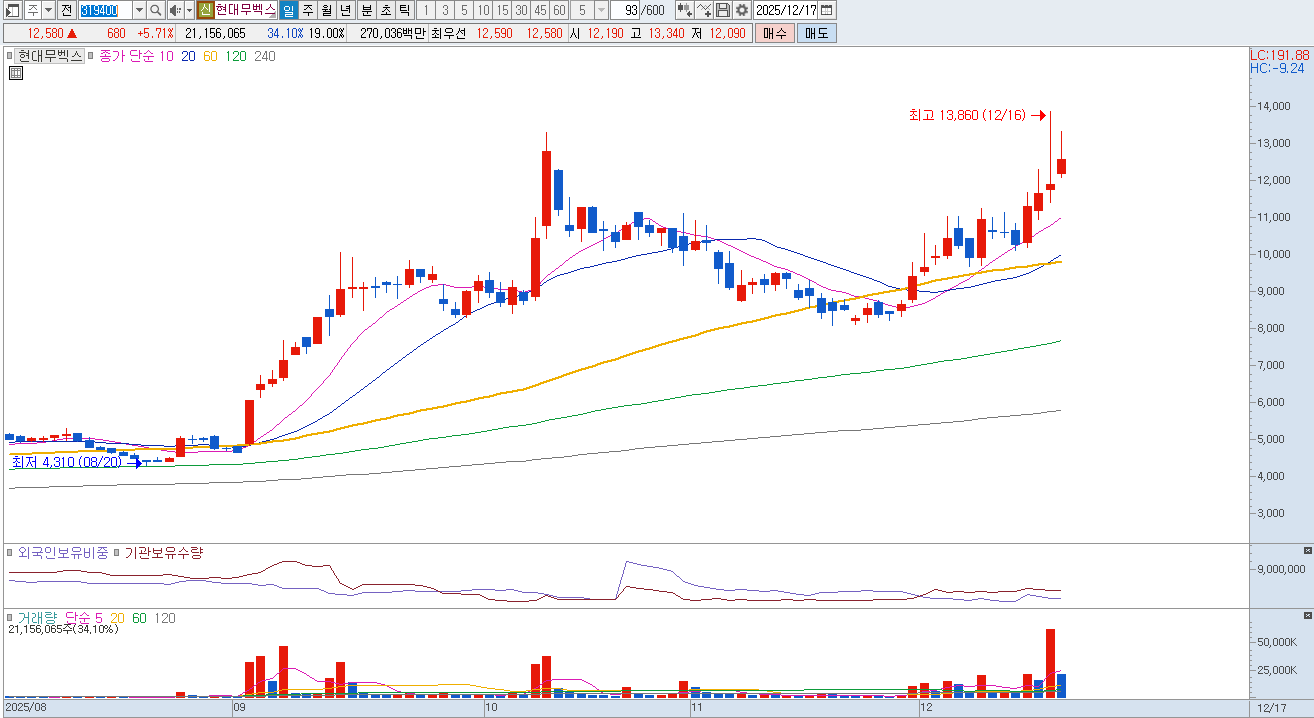Select the 분 (minute) chart period

366,10
